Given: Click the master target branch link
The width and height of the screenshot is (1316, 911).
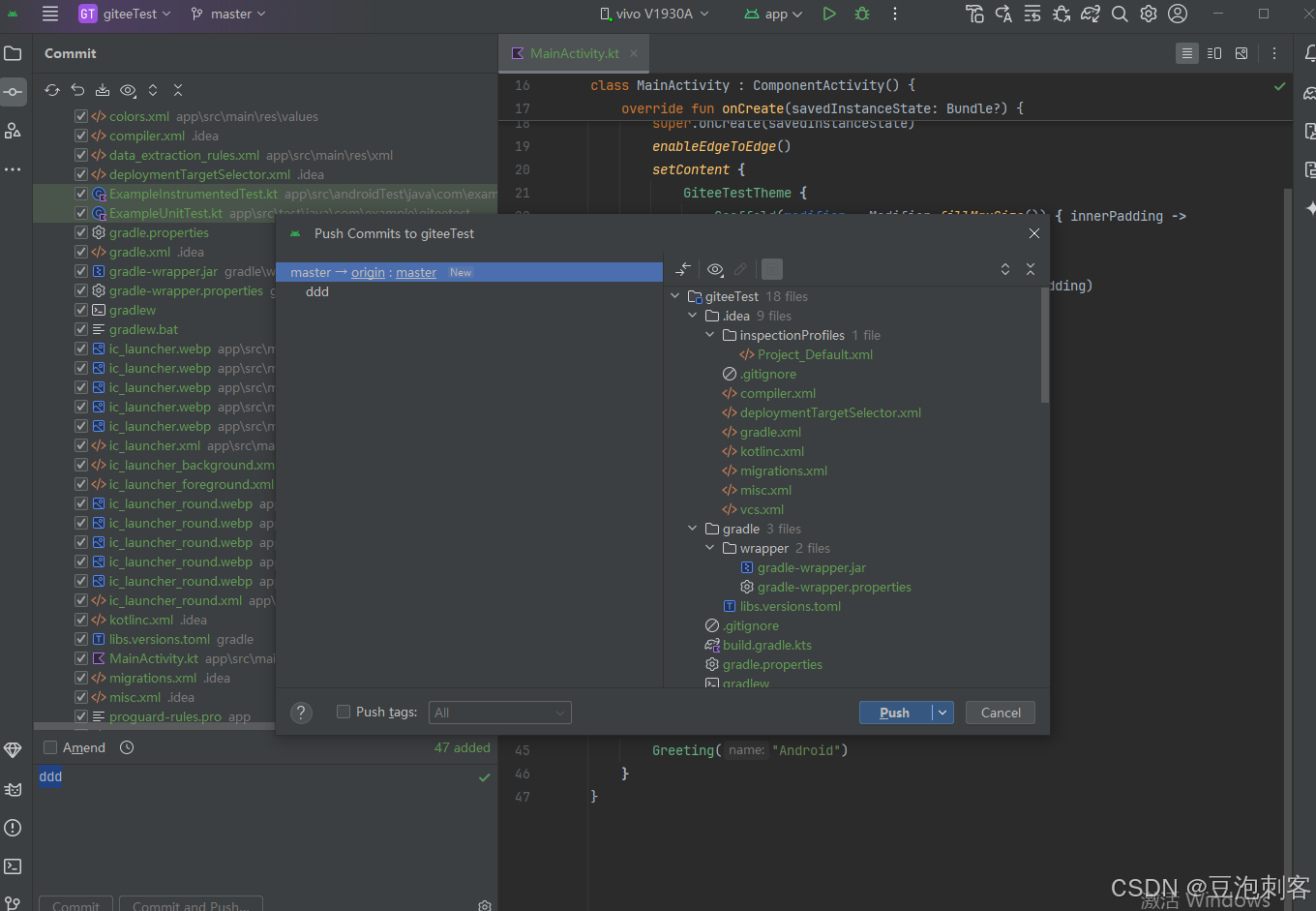Looking at the screenshot, I should (416, 272).
